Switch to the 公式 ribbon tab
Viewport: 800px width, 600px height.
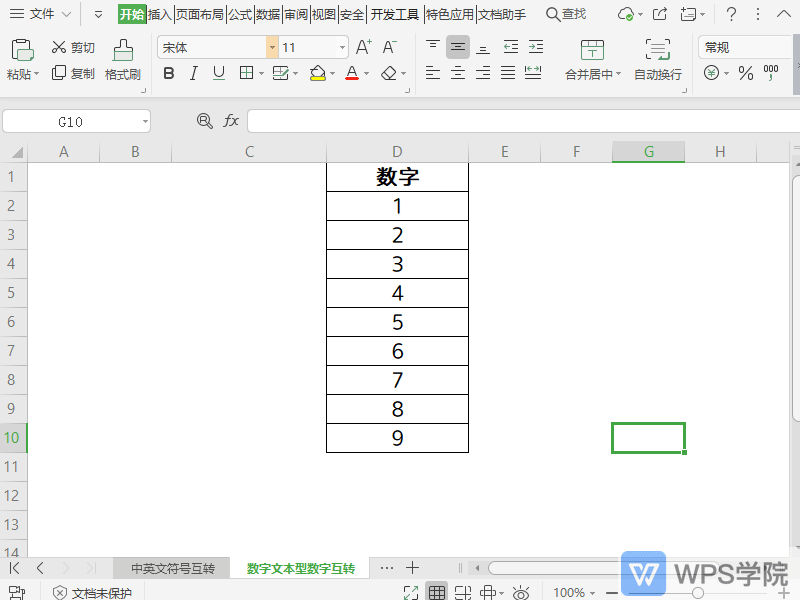[x=240, y=14]
